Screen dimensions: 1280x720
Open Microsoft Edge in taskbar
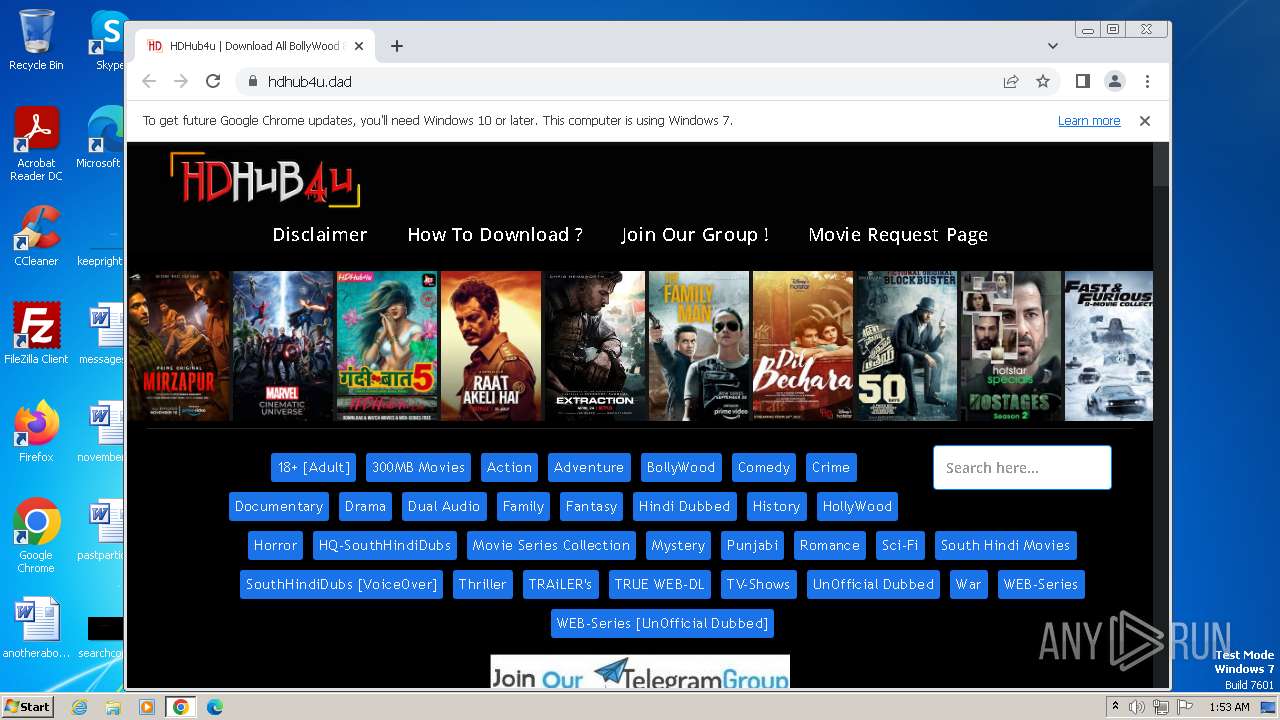(x=215, y=707)
